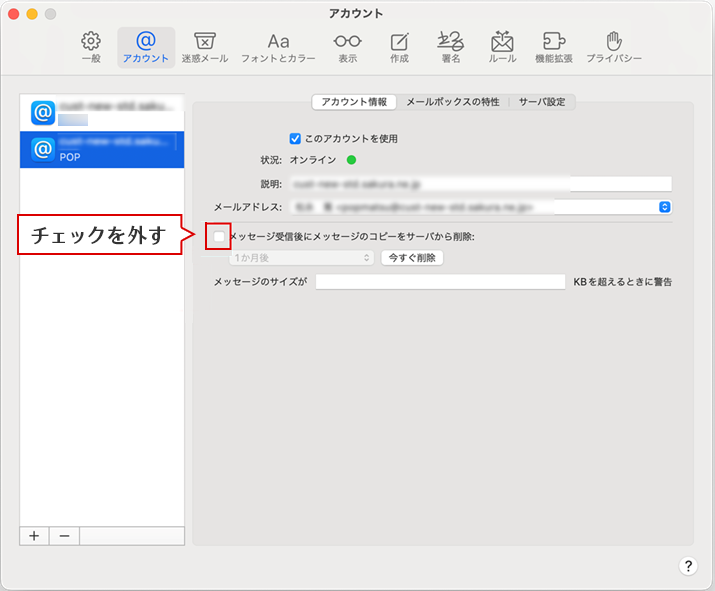
Task: Open the 作成 composing preferences
Action: pyautogui.click(x=399, y=46)
